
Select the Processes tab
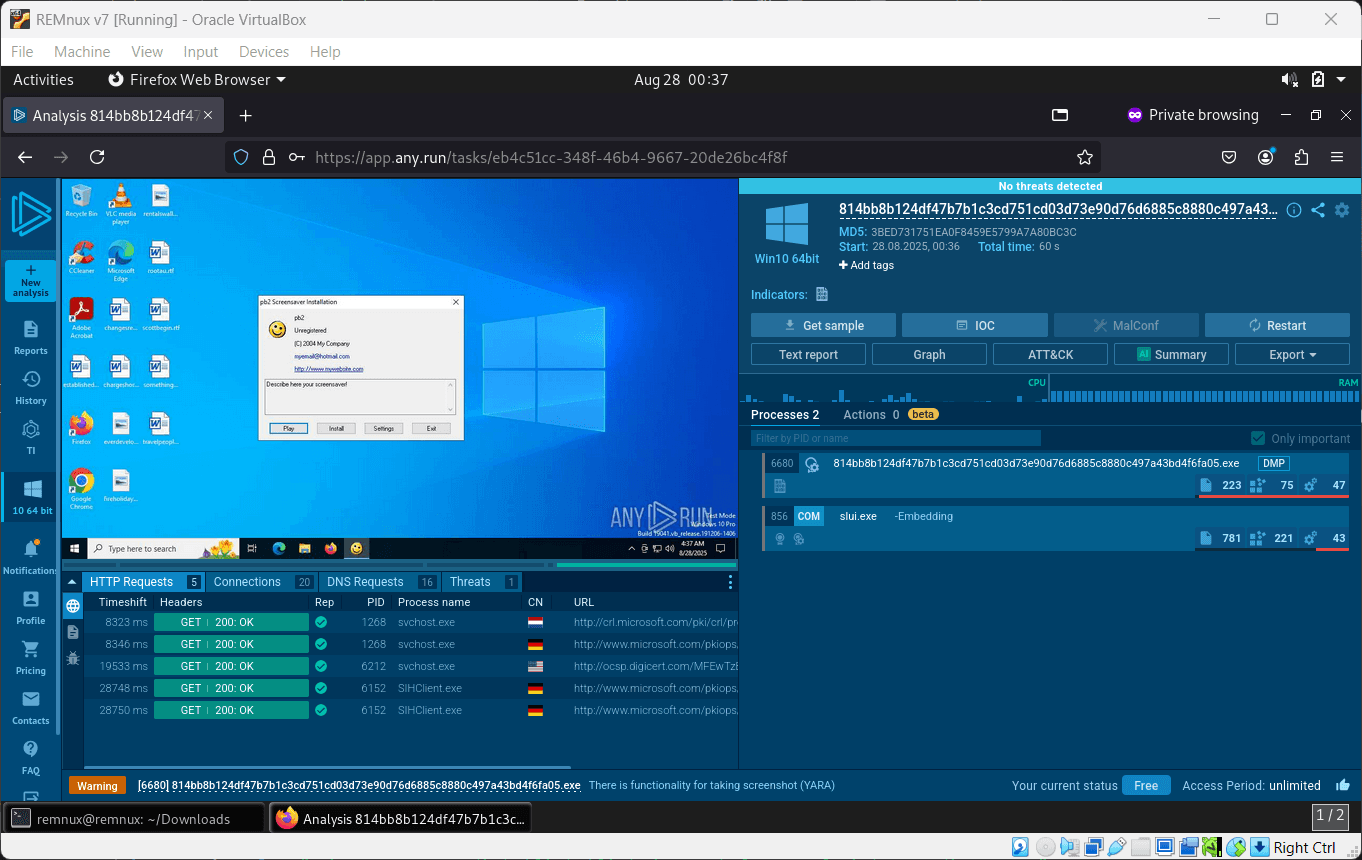(785, 414)
